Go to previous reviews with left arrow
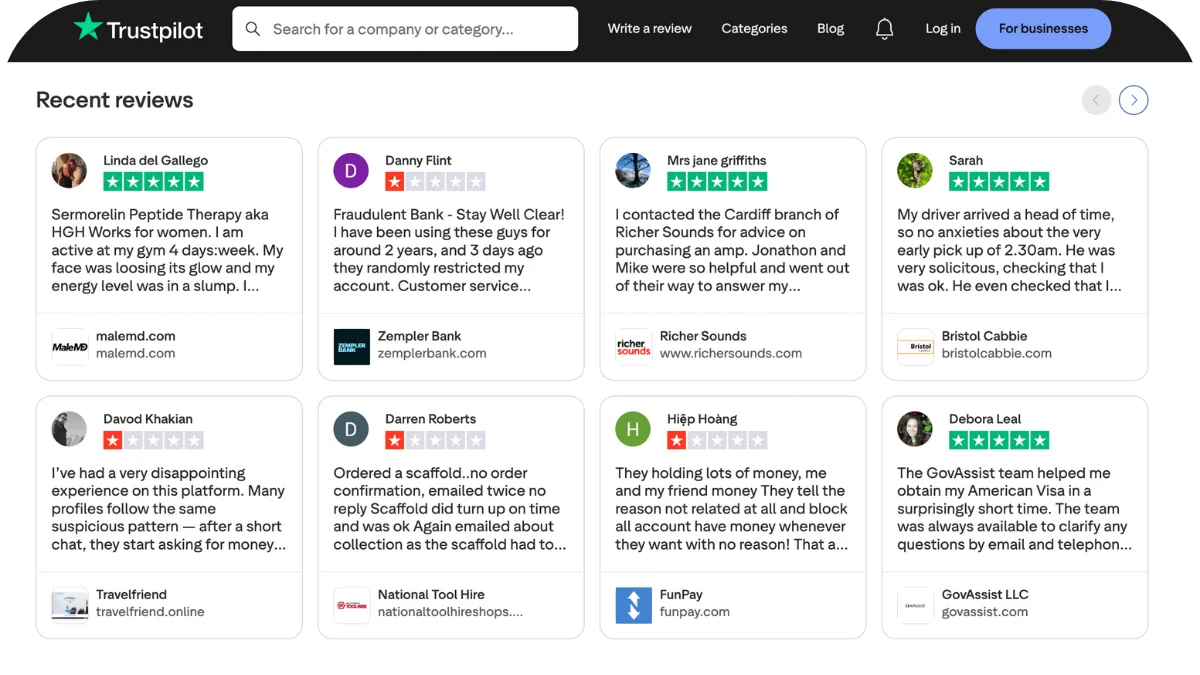This screenshot has height=675, width=1200. coord(1096,100)
